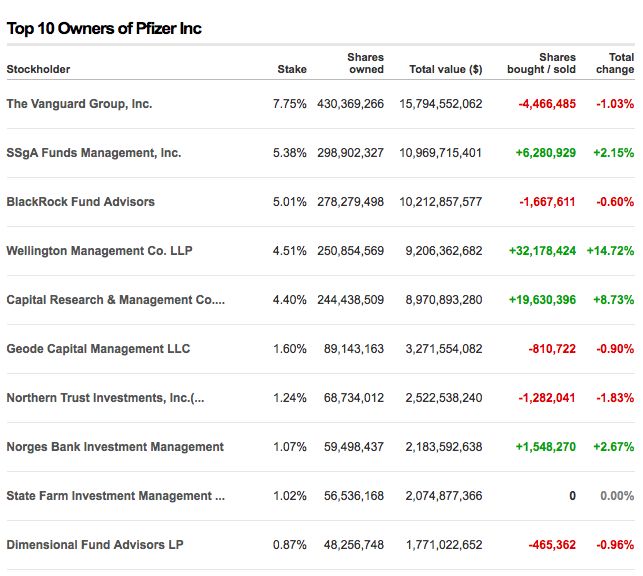This screenshot has height=576, width=643.
Task: Click Capital Research's +19,630,396 shares bought
Action: [543, 300]
